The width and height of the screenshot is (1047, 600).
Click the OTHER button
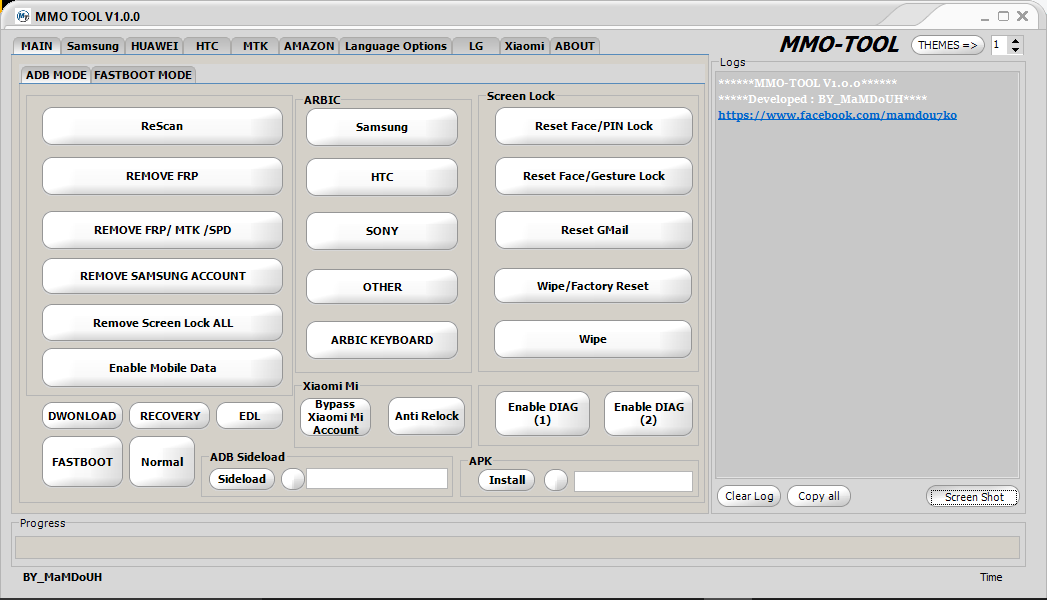[x=382, y=287]
